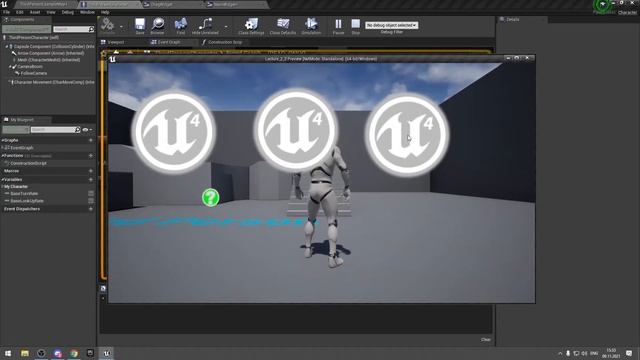
Task: Open Browse in Content Browser
Action: point(158,26)
